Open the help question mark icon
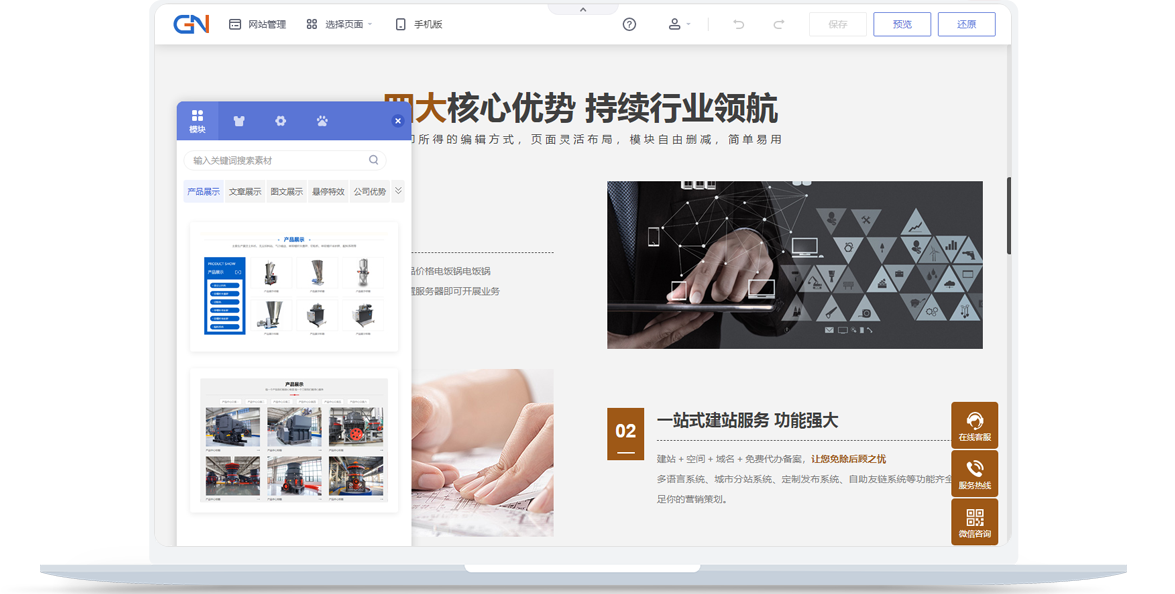The image size is (1175, 594). tap(629, 24)
